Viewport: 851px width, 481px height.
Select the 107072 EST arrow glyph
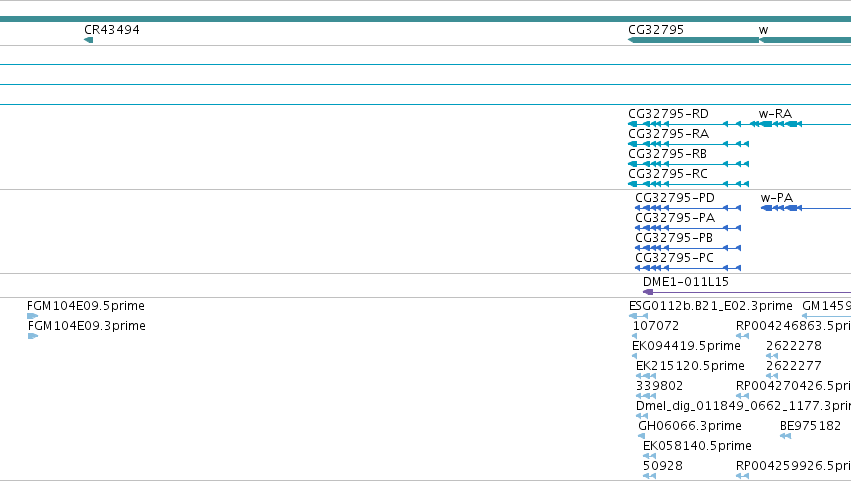[635, 336]
